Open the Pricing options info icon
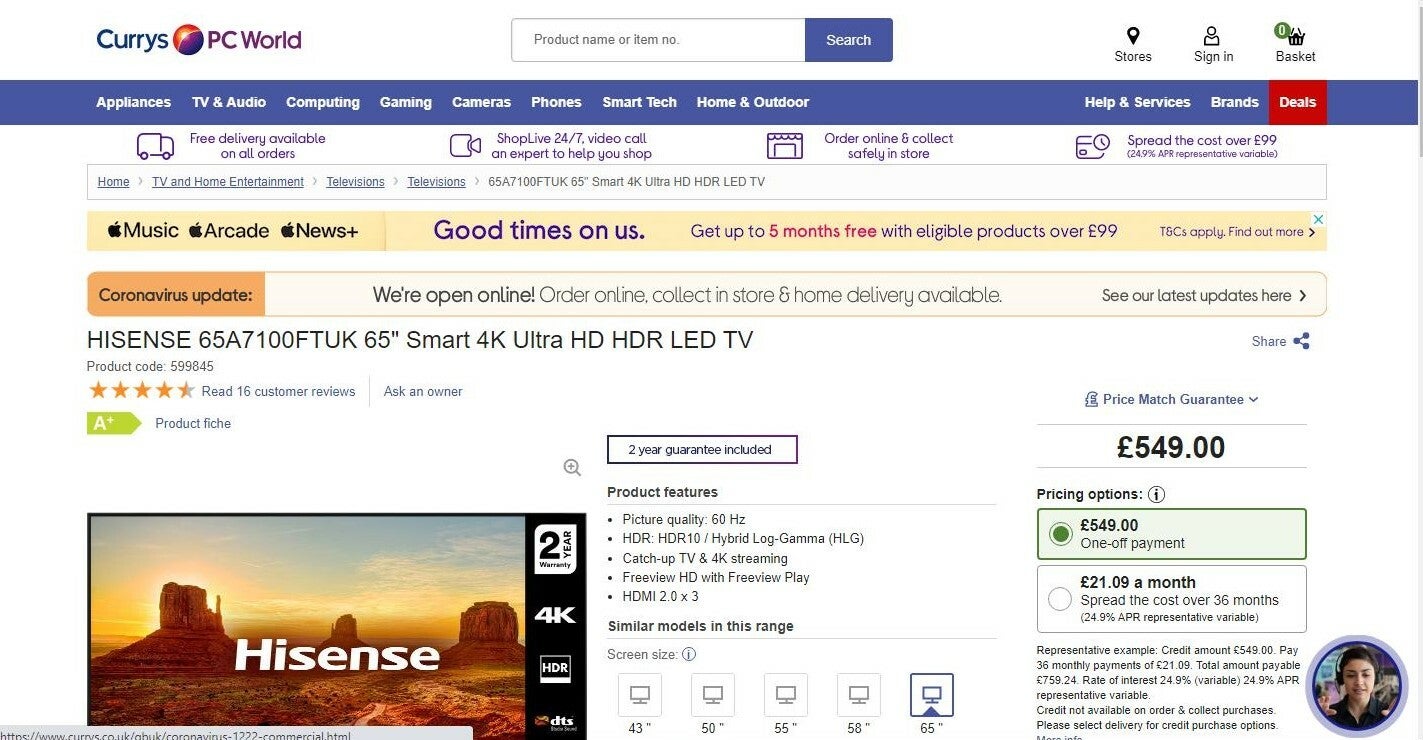Image resolution: width=1423 pixels, height=740 pixels. pyautogui.click(x=1156, y=494)
